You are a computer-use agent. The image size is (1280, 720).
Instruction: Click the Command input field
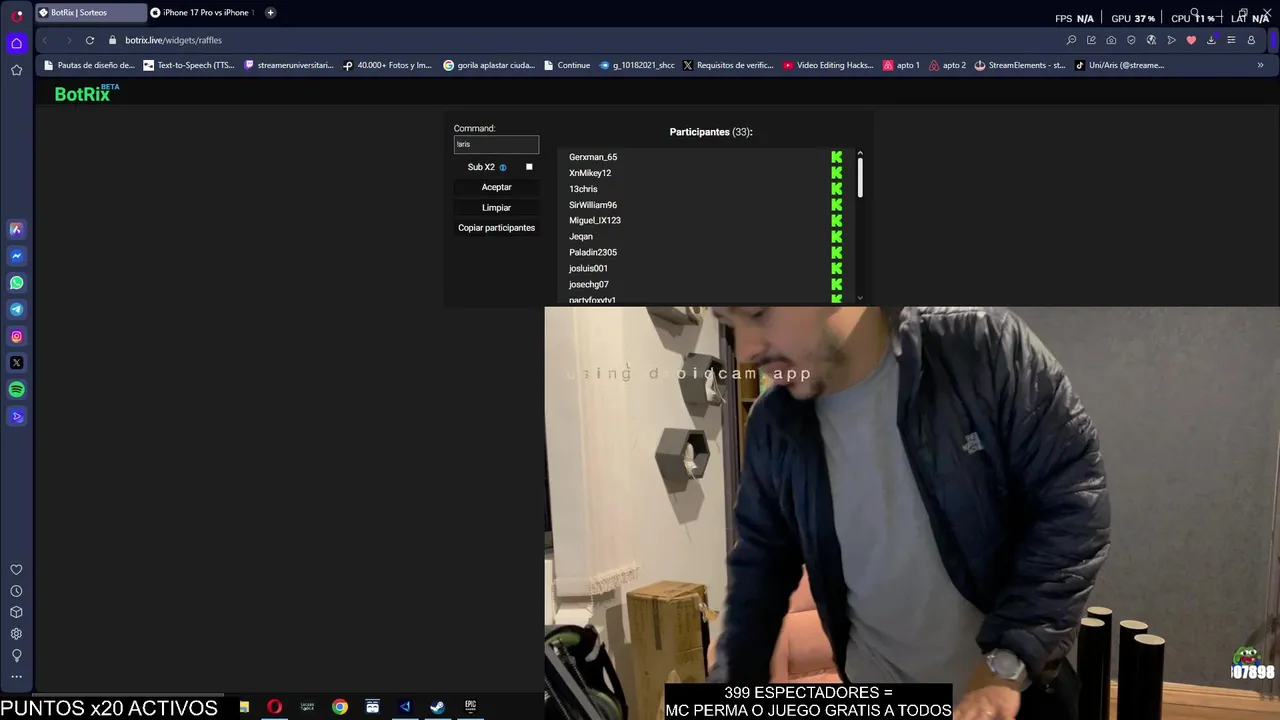pos(496,144)
